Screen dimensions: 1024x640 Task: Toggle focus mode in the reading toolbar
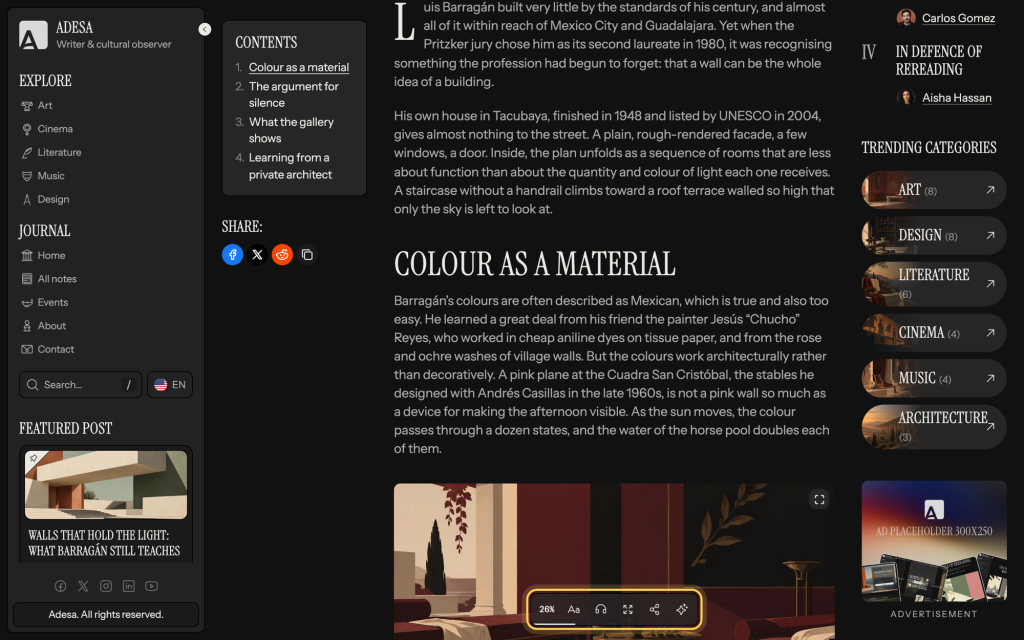pyautogui.click(x=628, y=609)
